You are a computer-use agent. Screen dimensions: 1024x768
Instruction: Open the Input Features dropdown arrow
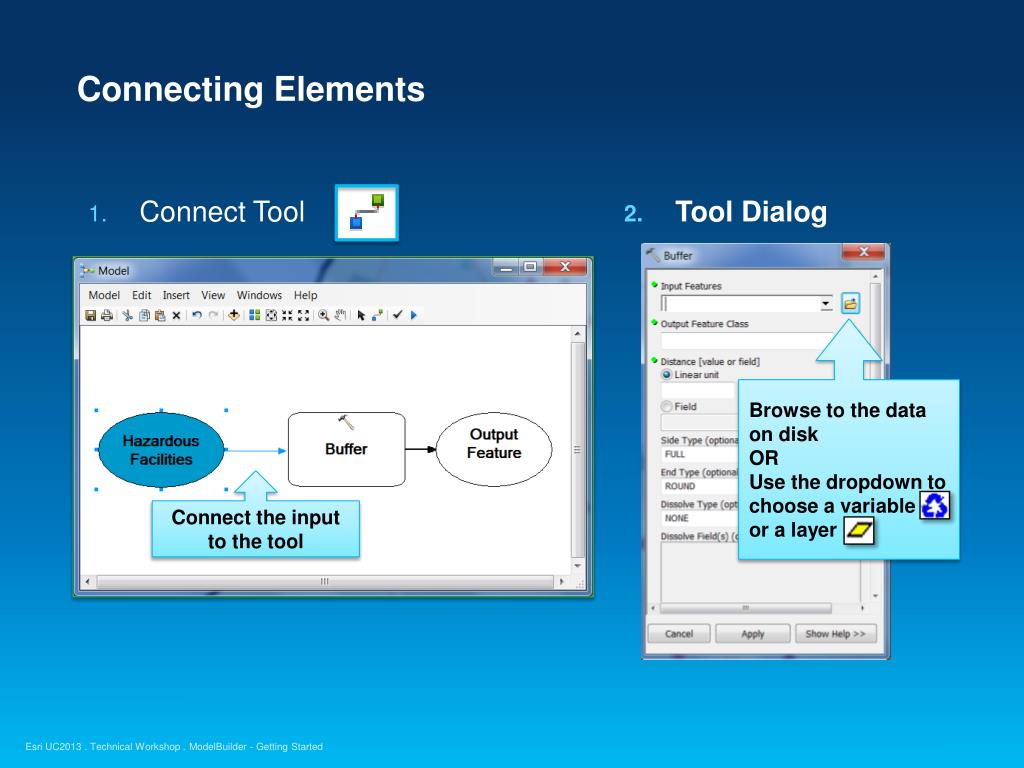click(x=826, y=304)
